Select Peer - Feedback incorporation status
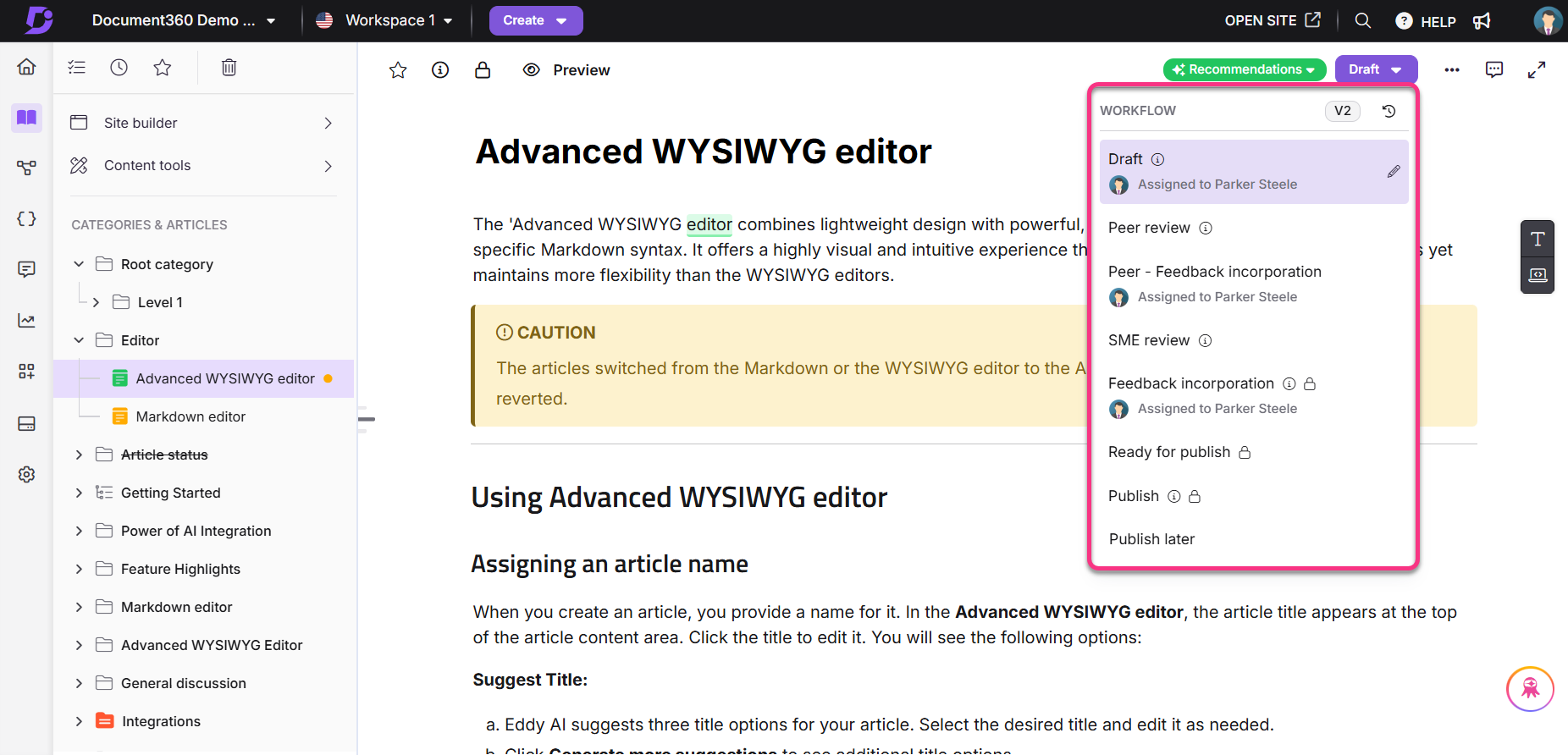 point(1214,272)
